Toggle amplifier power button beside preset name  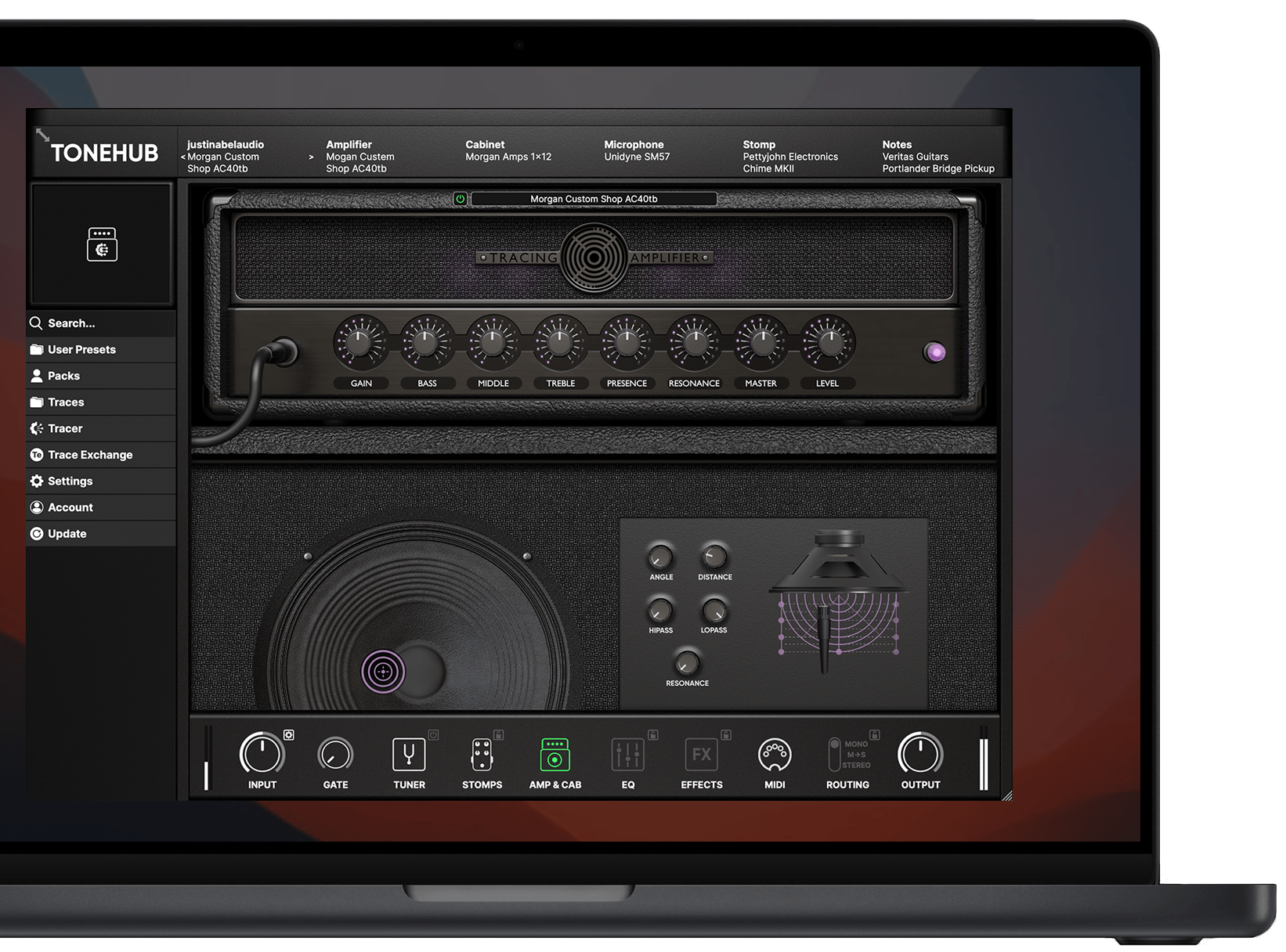pos(460,199)
